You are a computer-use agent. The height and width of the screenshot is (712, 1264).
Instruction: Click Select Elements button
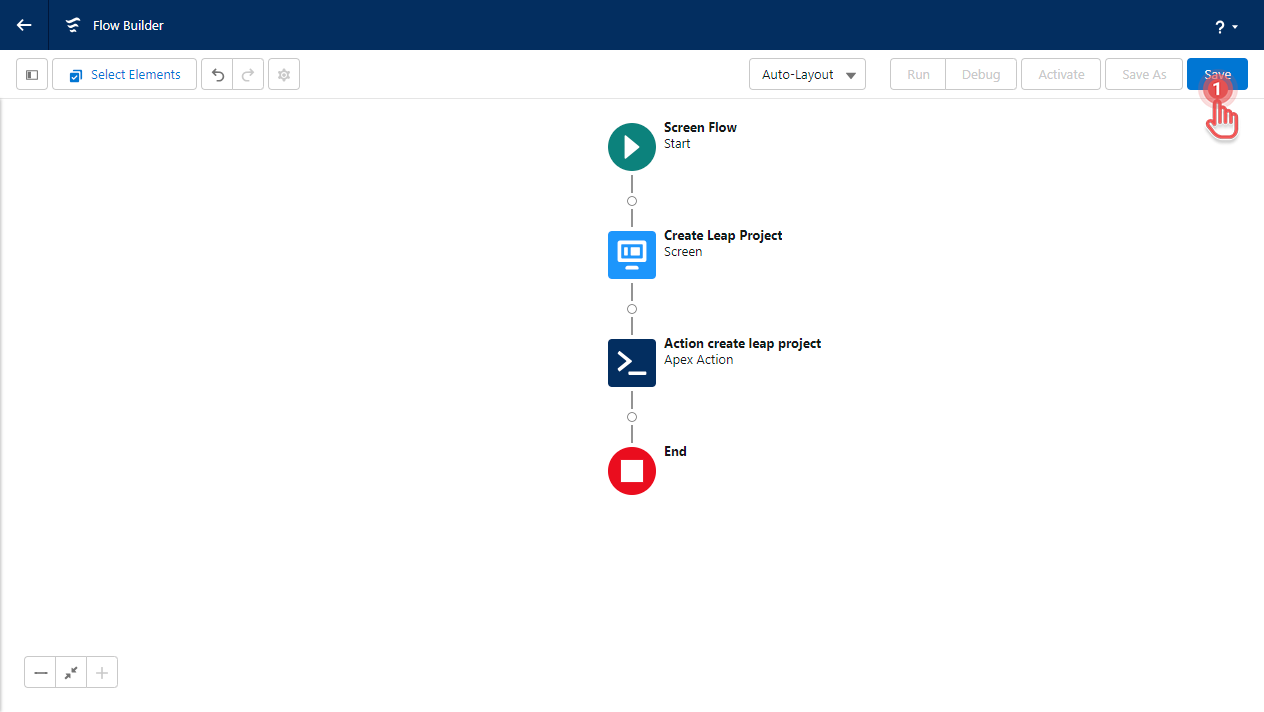click(x=124, y=75)
